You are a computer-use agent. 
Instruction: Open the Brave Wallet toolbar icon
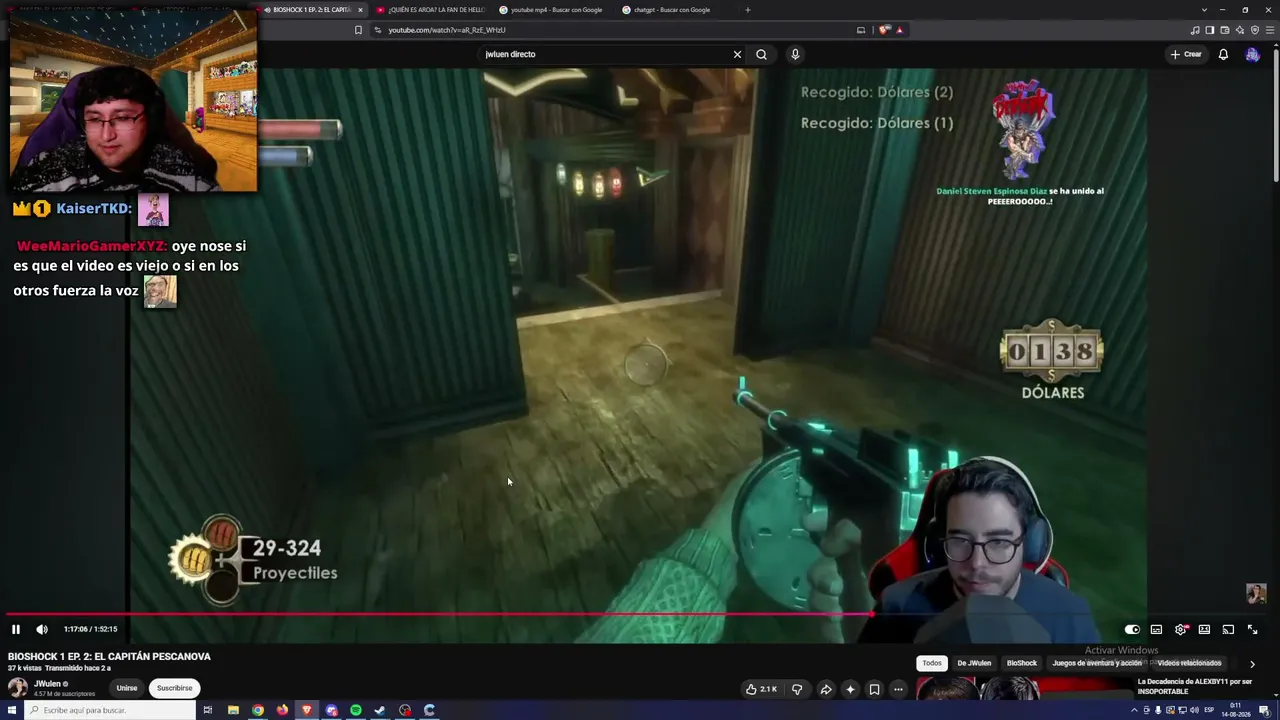[1225, 30]
